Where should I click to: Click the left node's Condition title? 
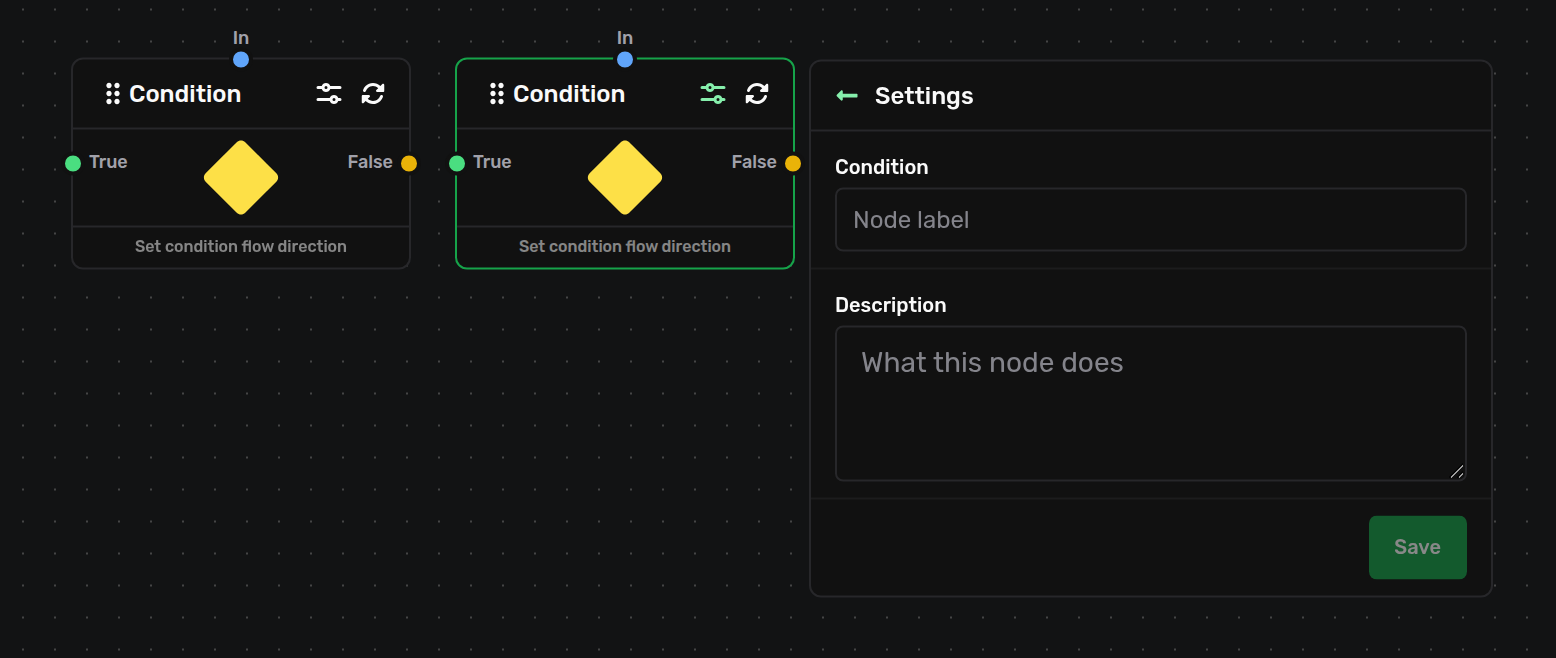185,94
